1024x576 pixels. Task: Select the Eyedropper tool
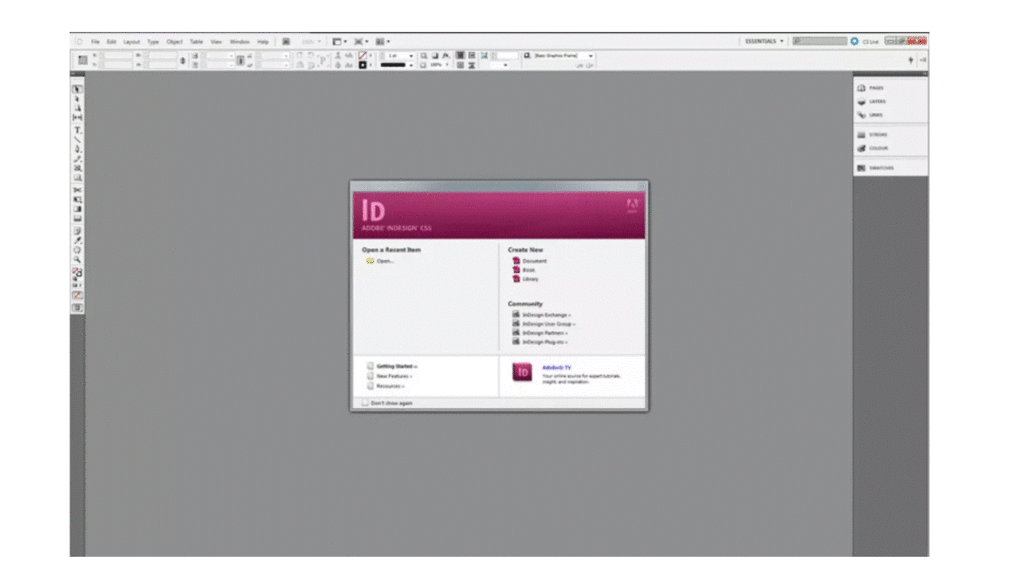click(77, 240)
